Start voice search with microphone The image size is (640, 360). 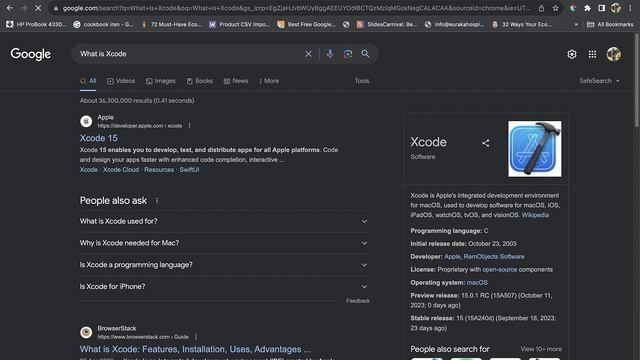pyautogui.click(x=330, y=54)
